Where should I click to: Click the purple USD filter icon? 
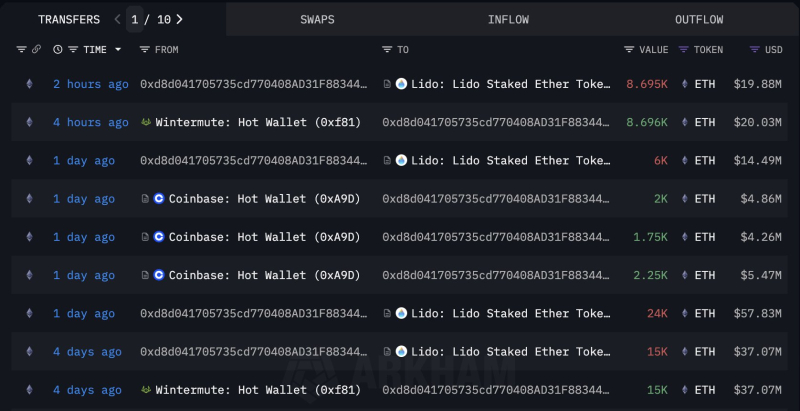755,49
